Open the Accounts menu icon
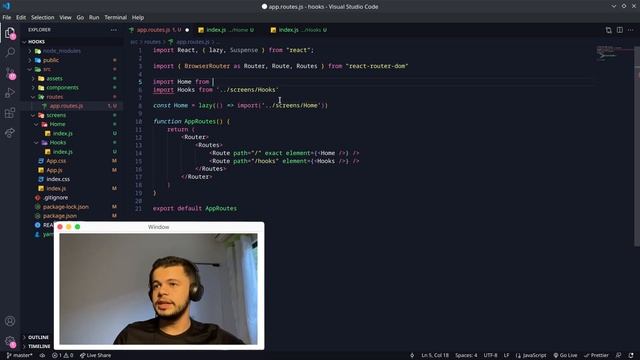The width and height of the screenshot is (640, 360). pos(10,321)
